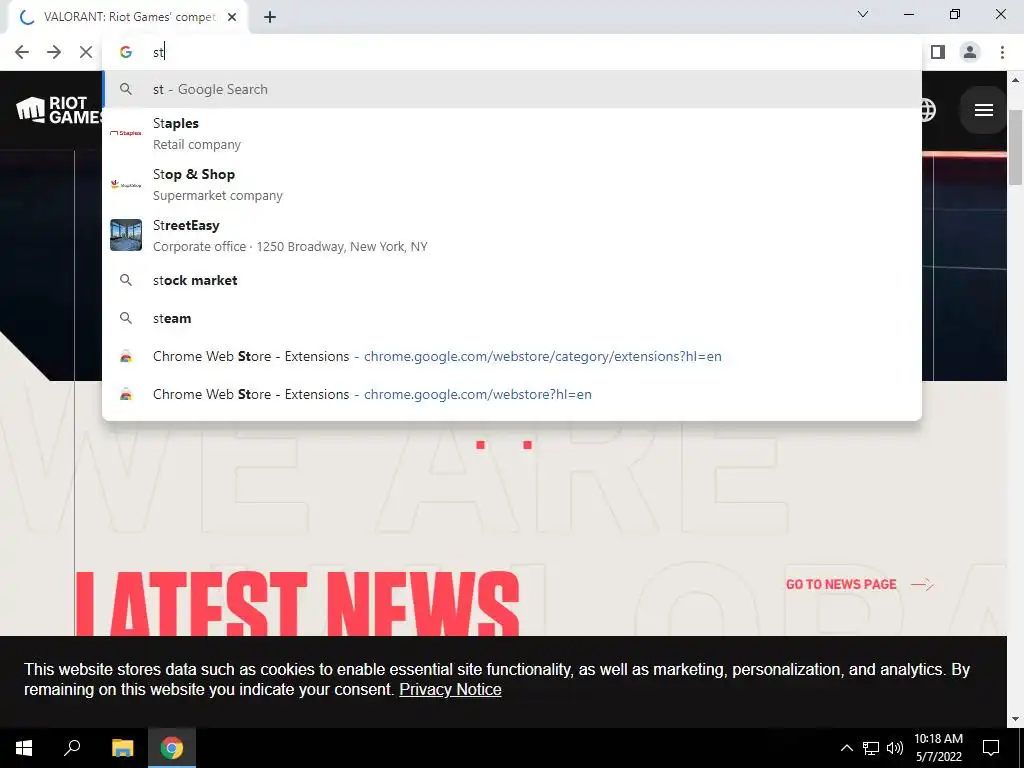1024x768 pixels.
Task: Go back with the browser back arrow
Action: tap(22, 52)
